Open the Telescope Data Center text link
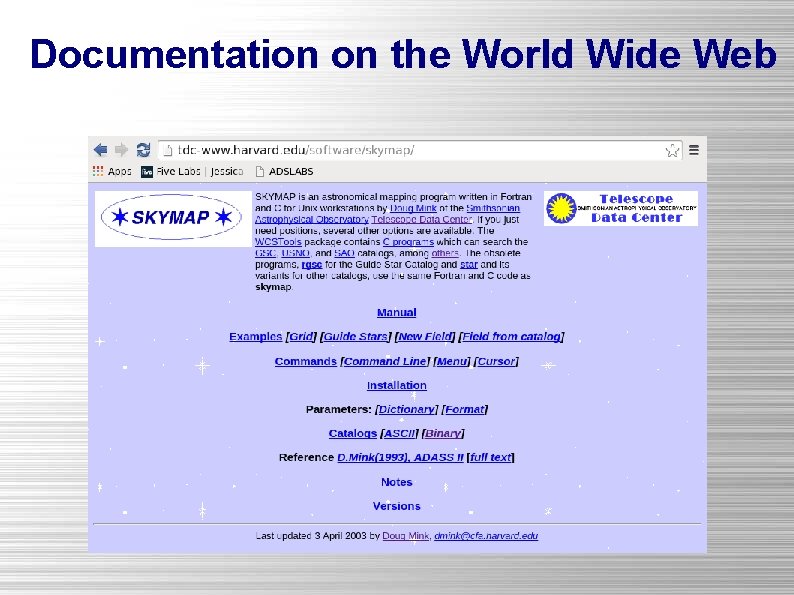 coord(421,219)
